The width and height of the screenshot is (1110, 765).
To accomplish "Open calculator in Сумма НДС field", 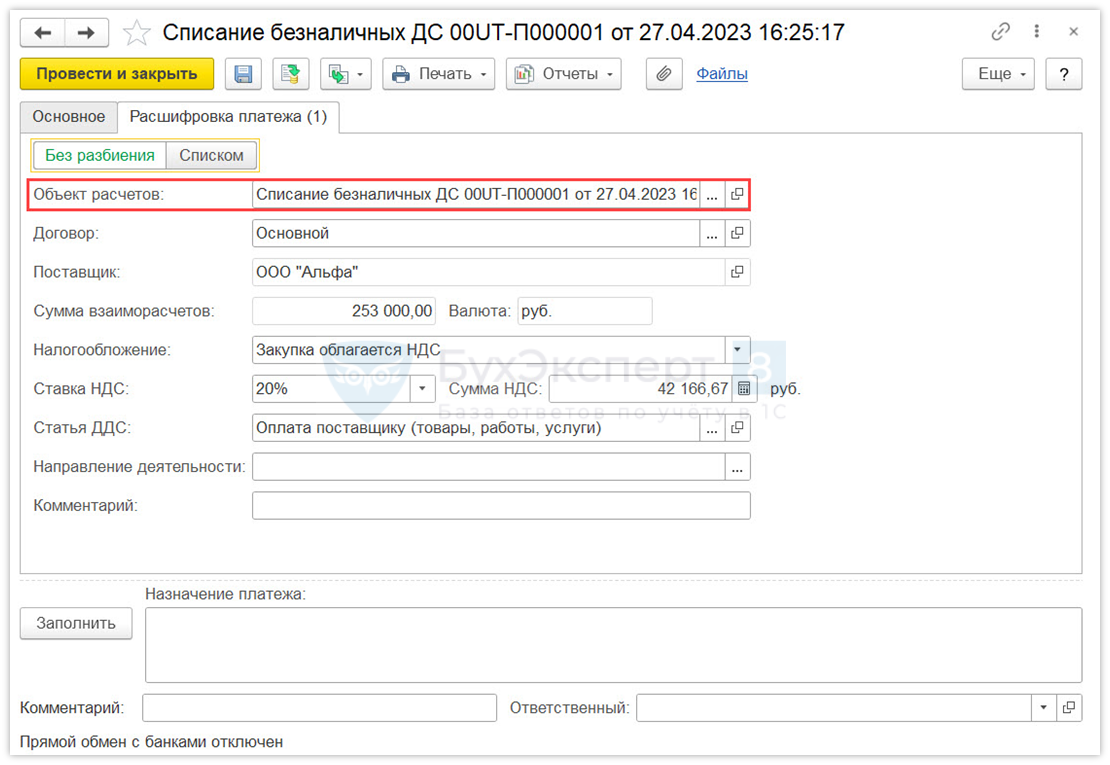I will tap(744, 389).
